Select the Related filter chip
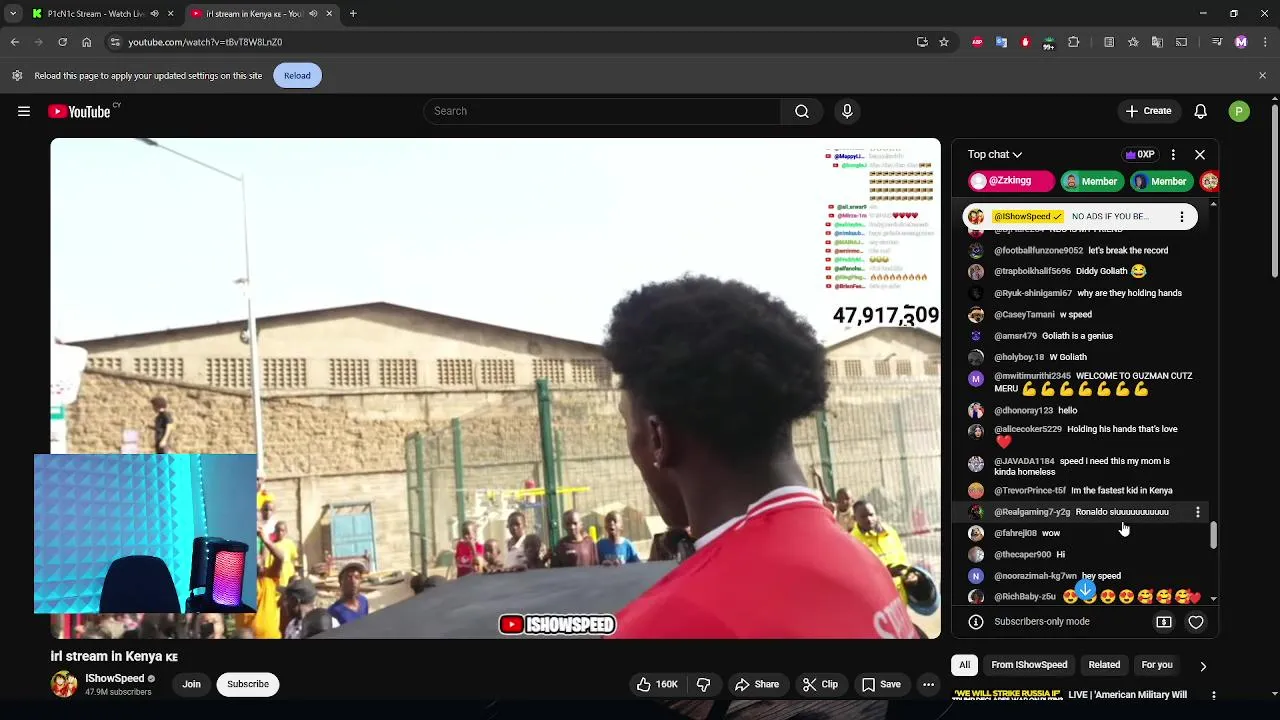 coord(1104,665)
